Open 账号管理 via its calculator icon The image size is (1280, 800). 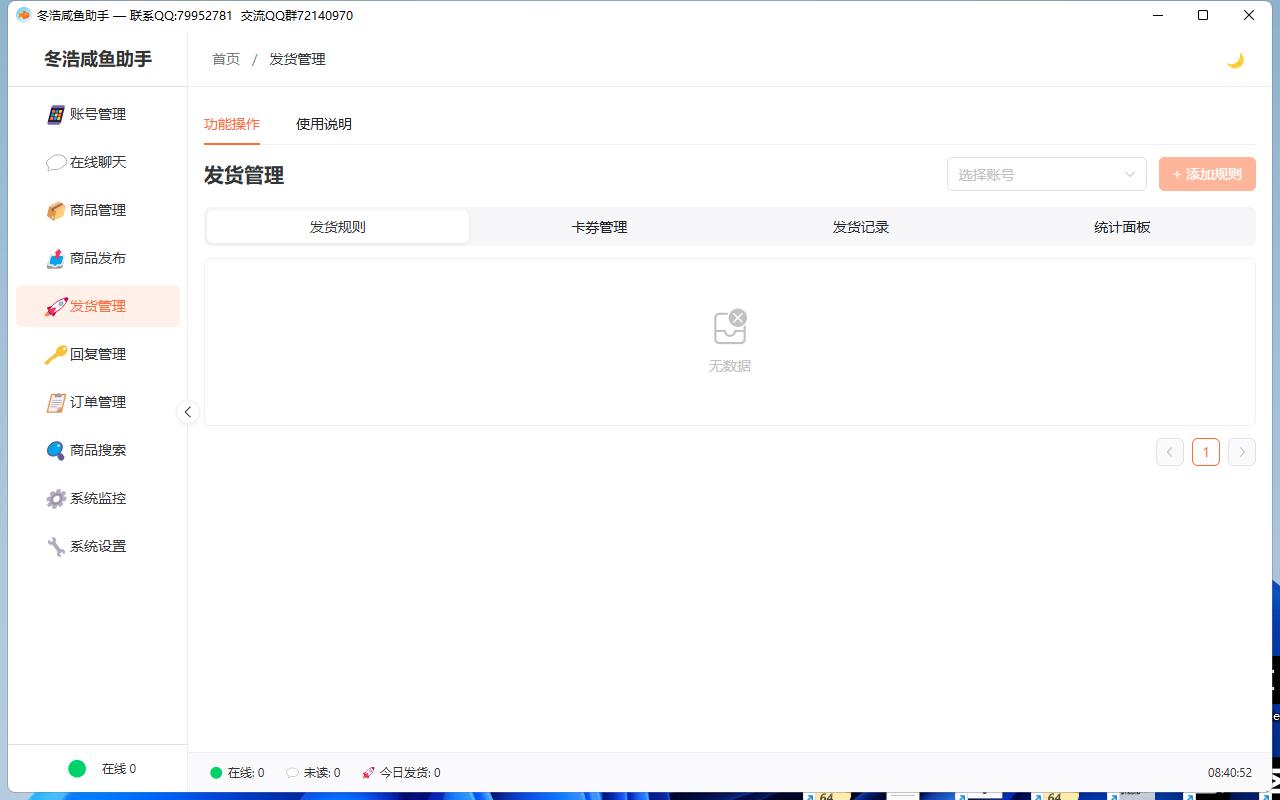(x=56, y=114)
